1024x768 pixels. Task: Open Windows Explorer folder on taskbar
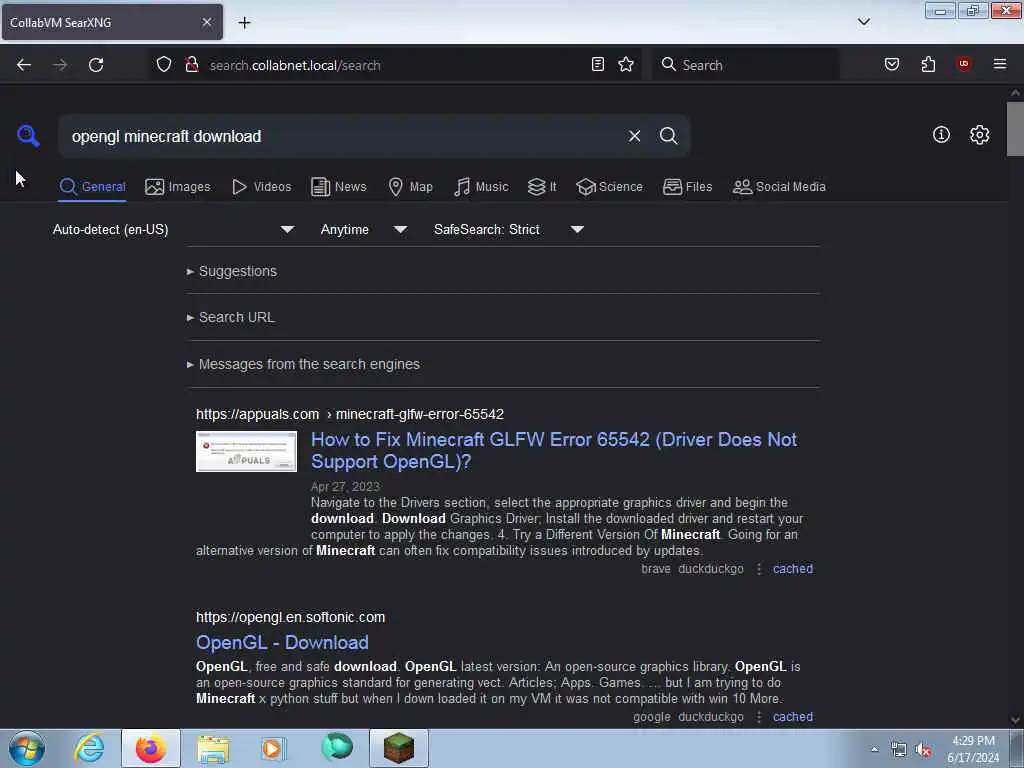tap(213, 748)
